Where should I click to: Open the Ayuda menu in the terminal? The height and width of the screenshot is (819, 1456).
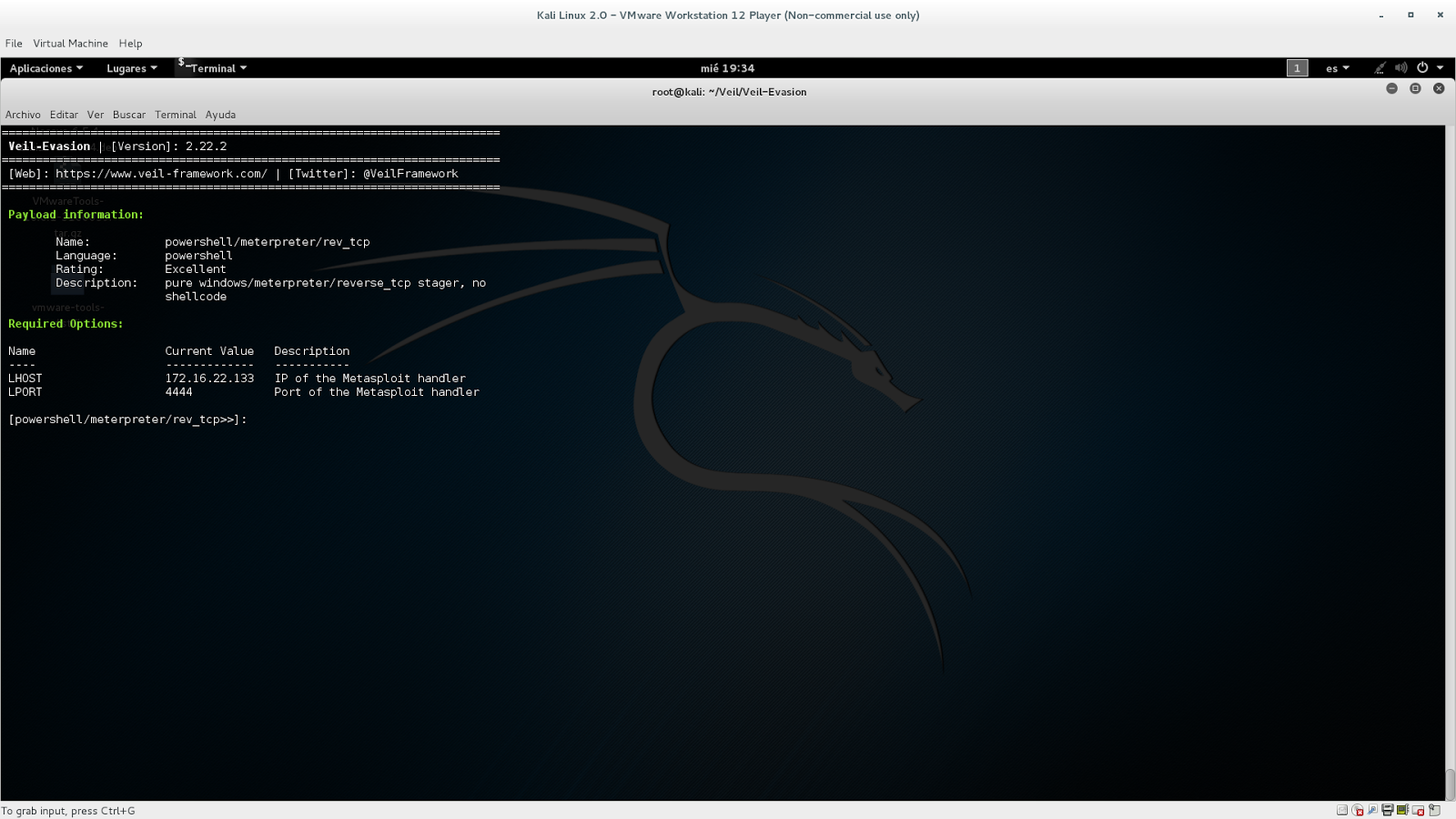coord(220,115)
